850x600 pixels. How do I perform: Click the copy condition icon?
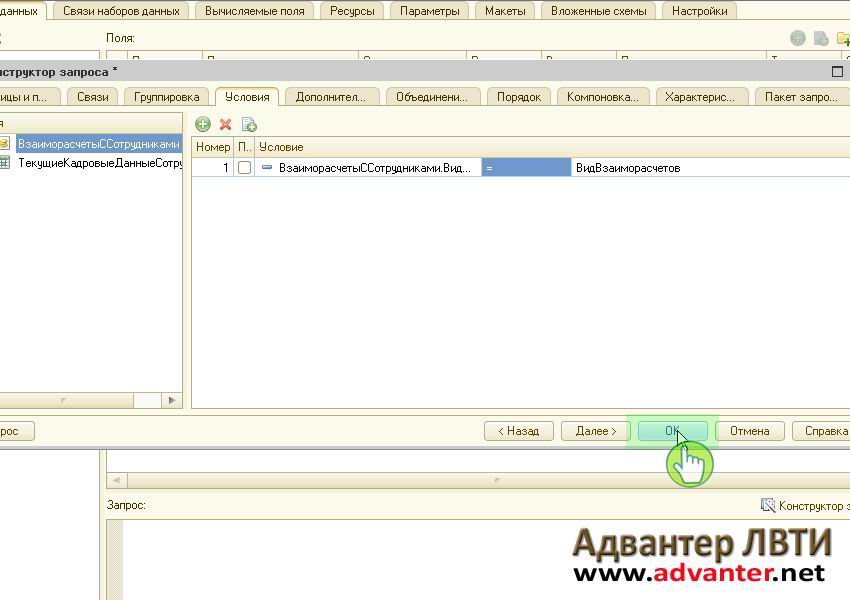(249, 124)
